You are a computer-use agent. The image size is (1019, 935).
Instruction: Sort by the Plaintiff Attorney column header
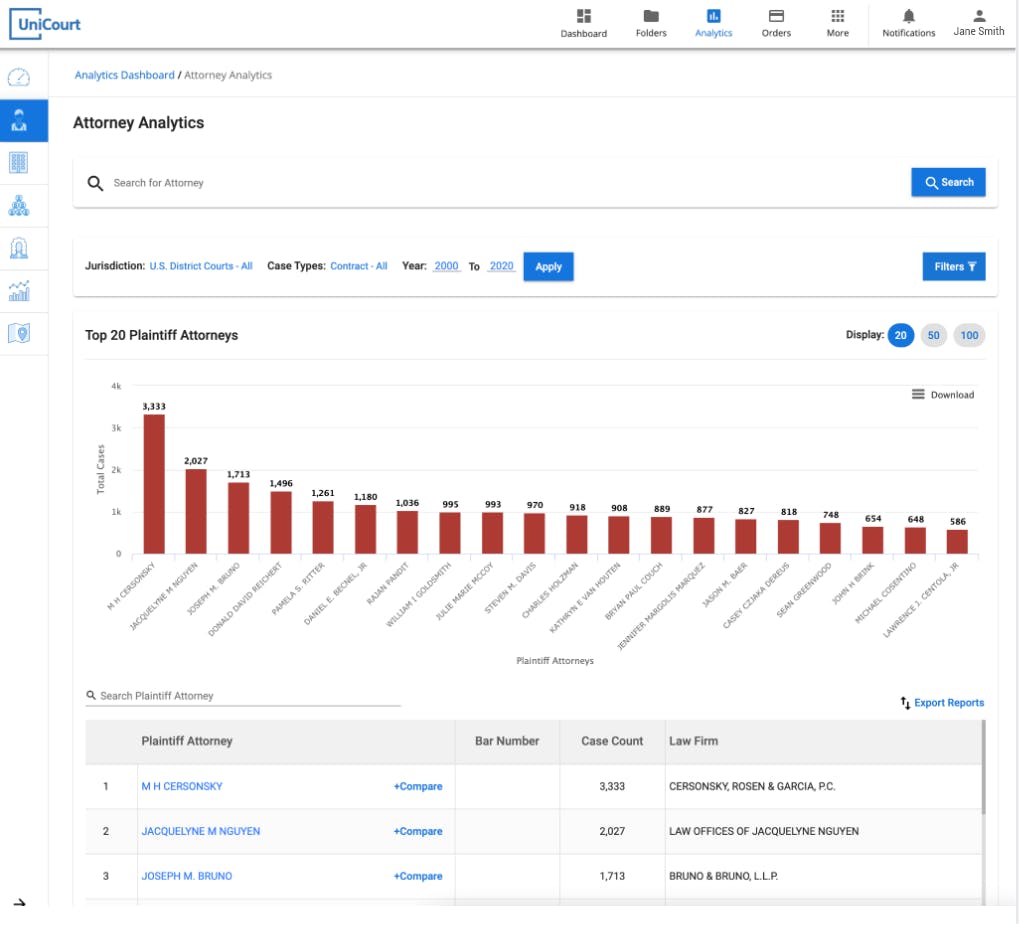coord(187,741)
